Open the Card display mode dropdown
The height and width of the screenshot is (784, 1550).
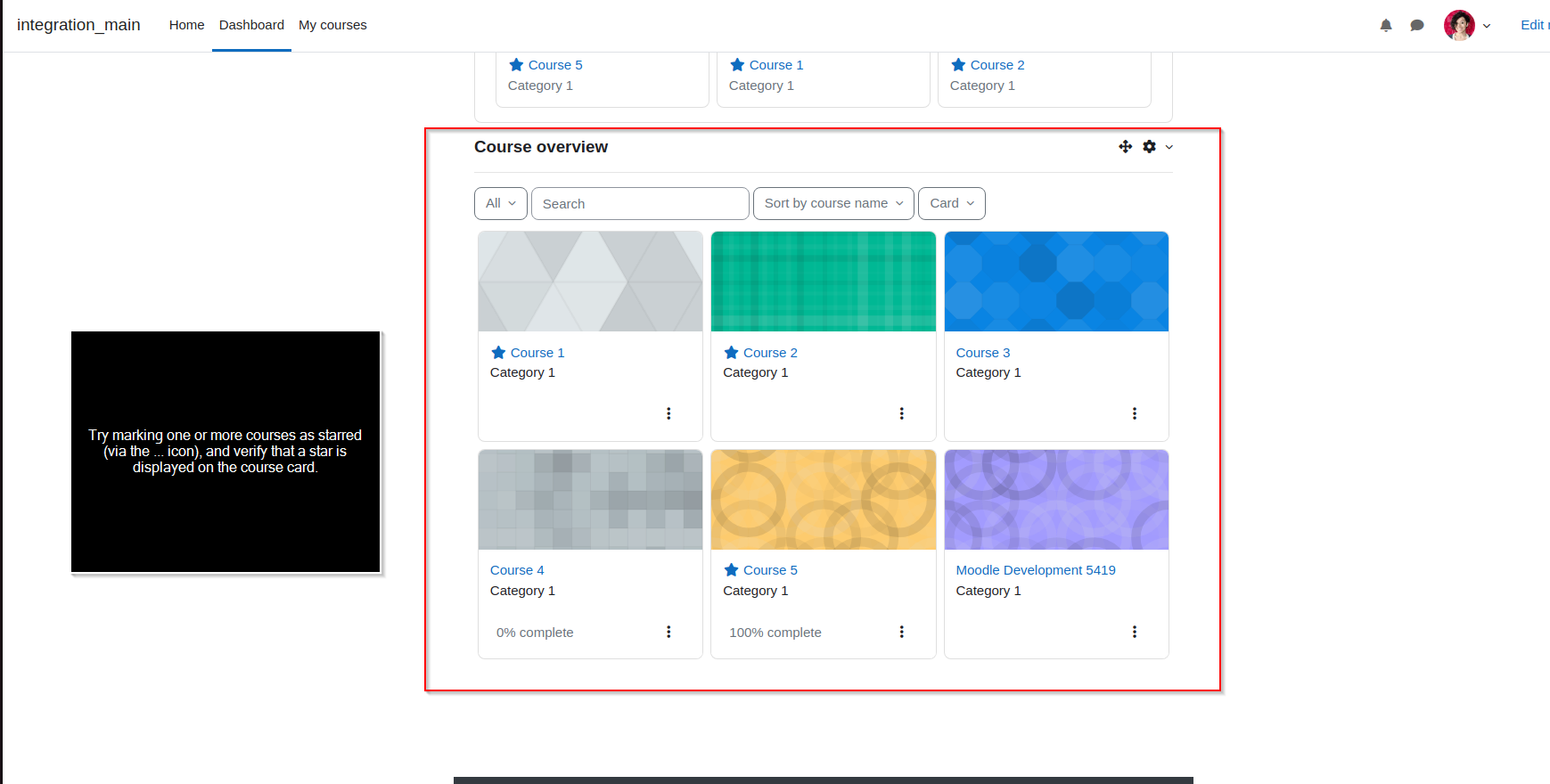click(x=952, y=203)
